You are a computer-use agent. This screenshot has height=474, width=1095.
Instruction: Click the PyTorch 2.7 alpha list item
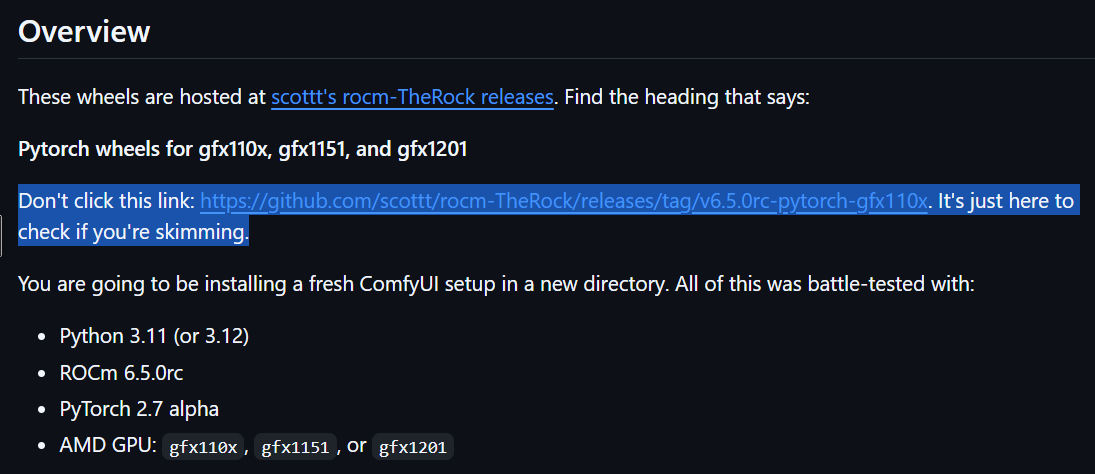click(x=138, y=409)
